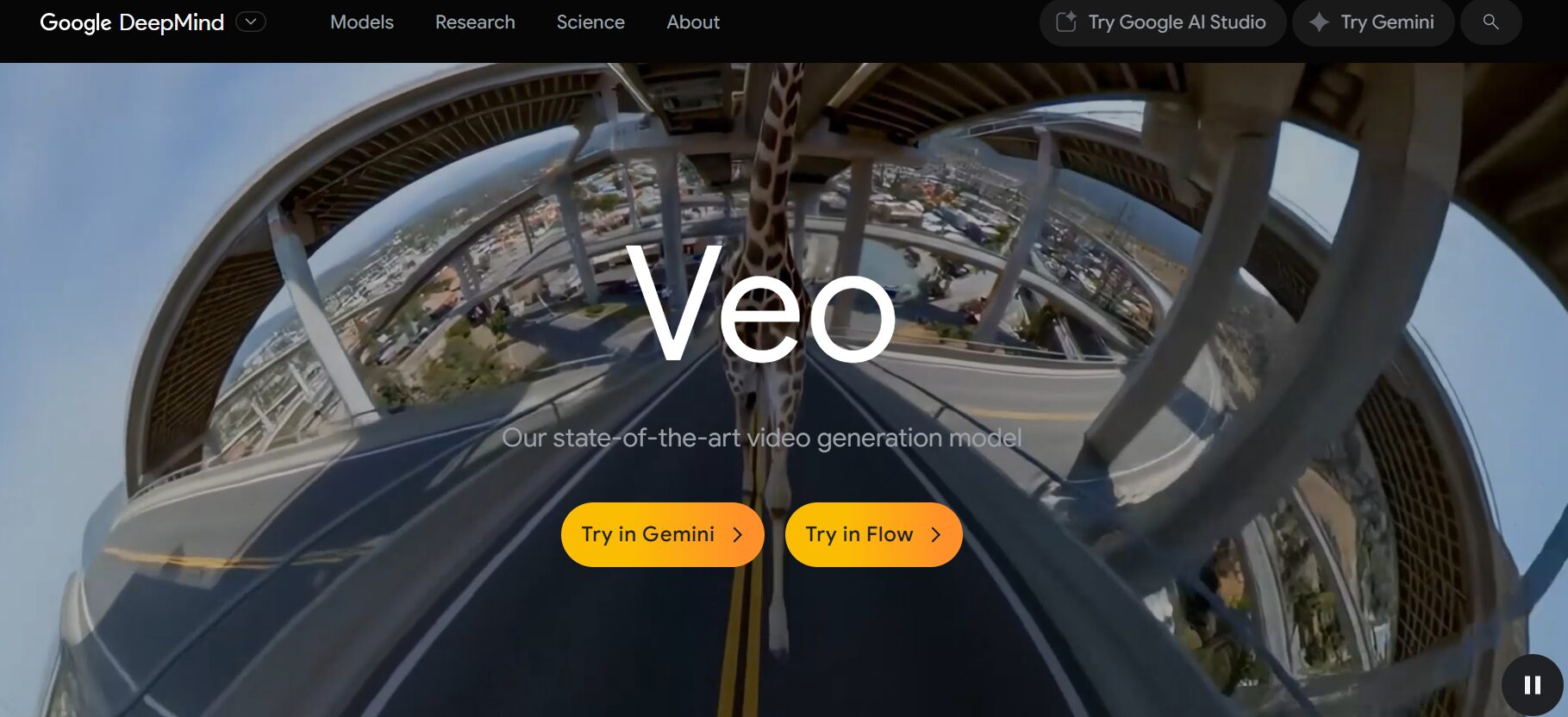Expand the Google DeepMind dropdown chevron
The width and height of the screenshot is (1568, 717).
coord(251,22)
